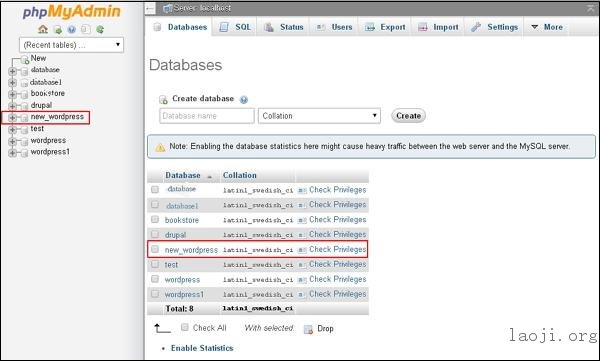Enable the Check All checkbox
Screen dimensions: 600x361
[185, 327]
